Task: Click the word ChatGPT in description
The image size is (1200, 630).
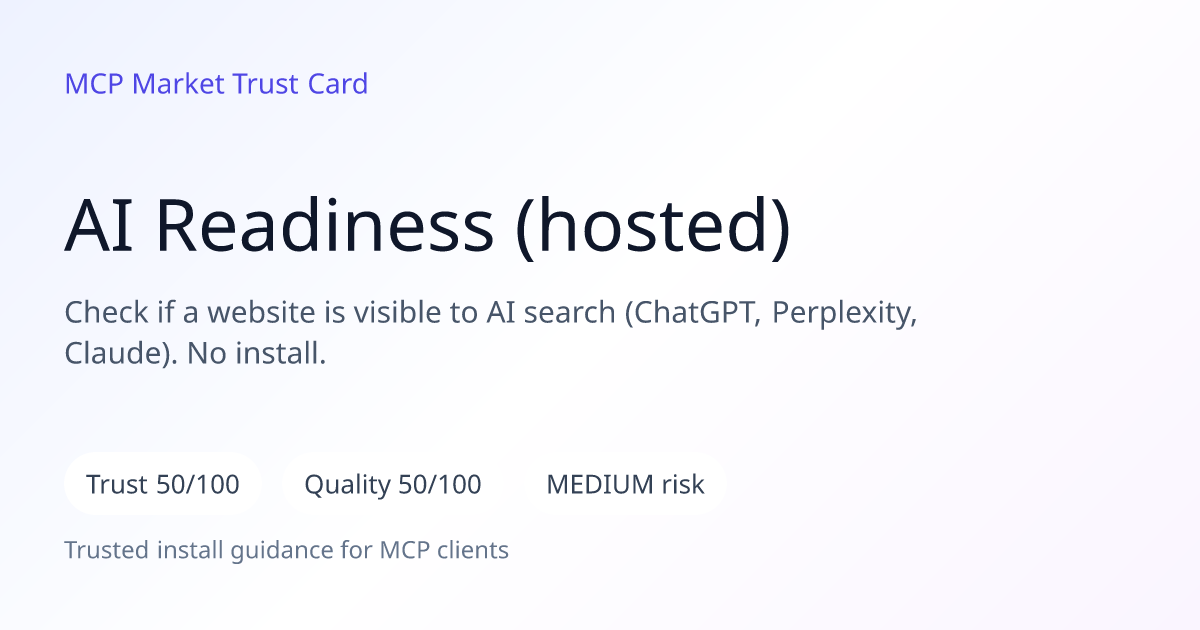Action: [x=695, y=313]
